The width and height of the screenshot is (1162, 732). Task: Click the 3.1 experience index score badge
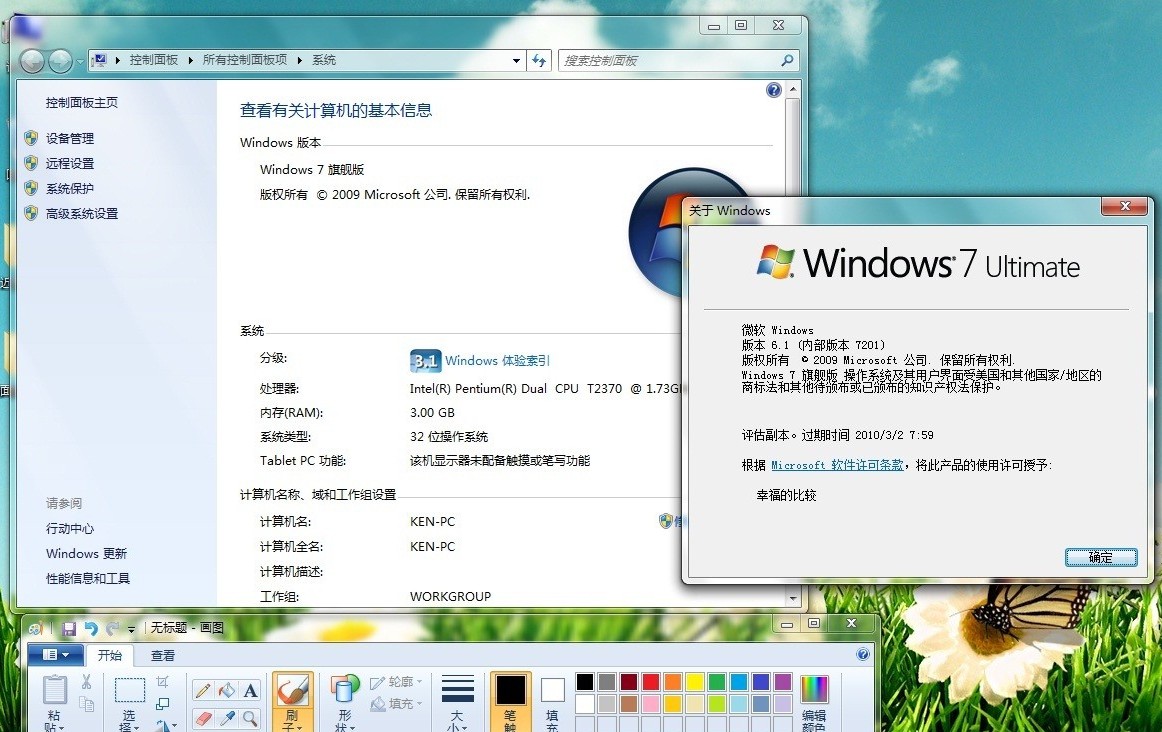pos(425,361)
